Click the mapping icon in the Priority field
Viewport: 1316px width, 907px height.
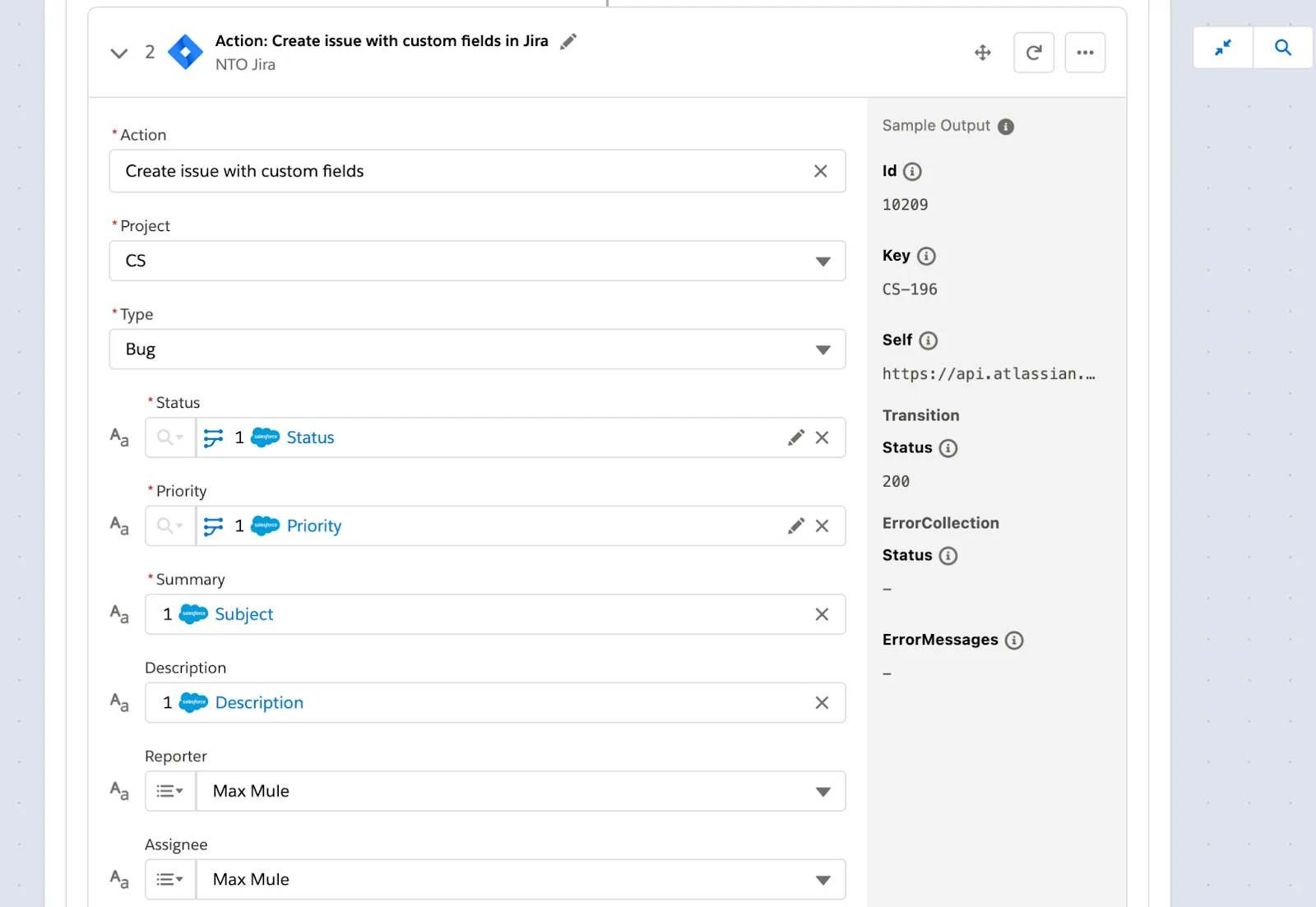click(215, 525)
